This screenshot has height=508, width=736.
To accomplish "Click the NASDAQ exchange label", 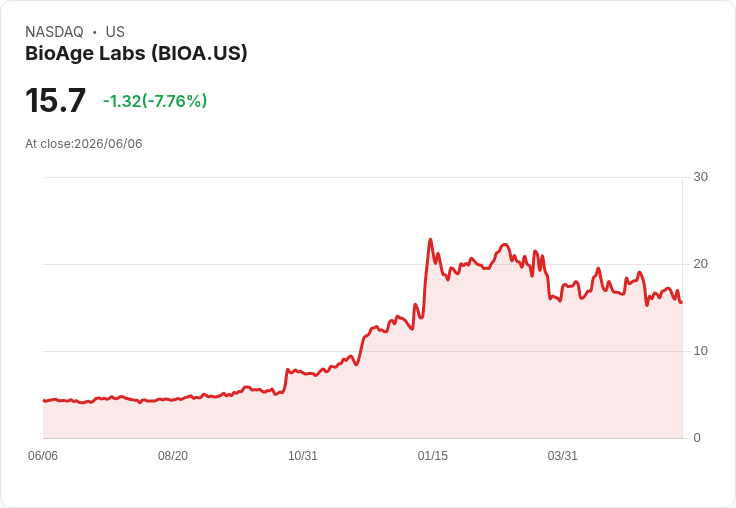I will (54, 32).
